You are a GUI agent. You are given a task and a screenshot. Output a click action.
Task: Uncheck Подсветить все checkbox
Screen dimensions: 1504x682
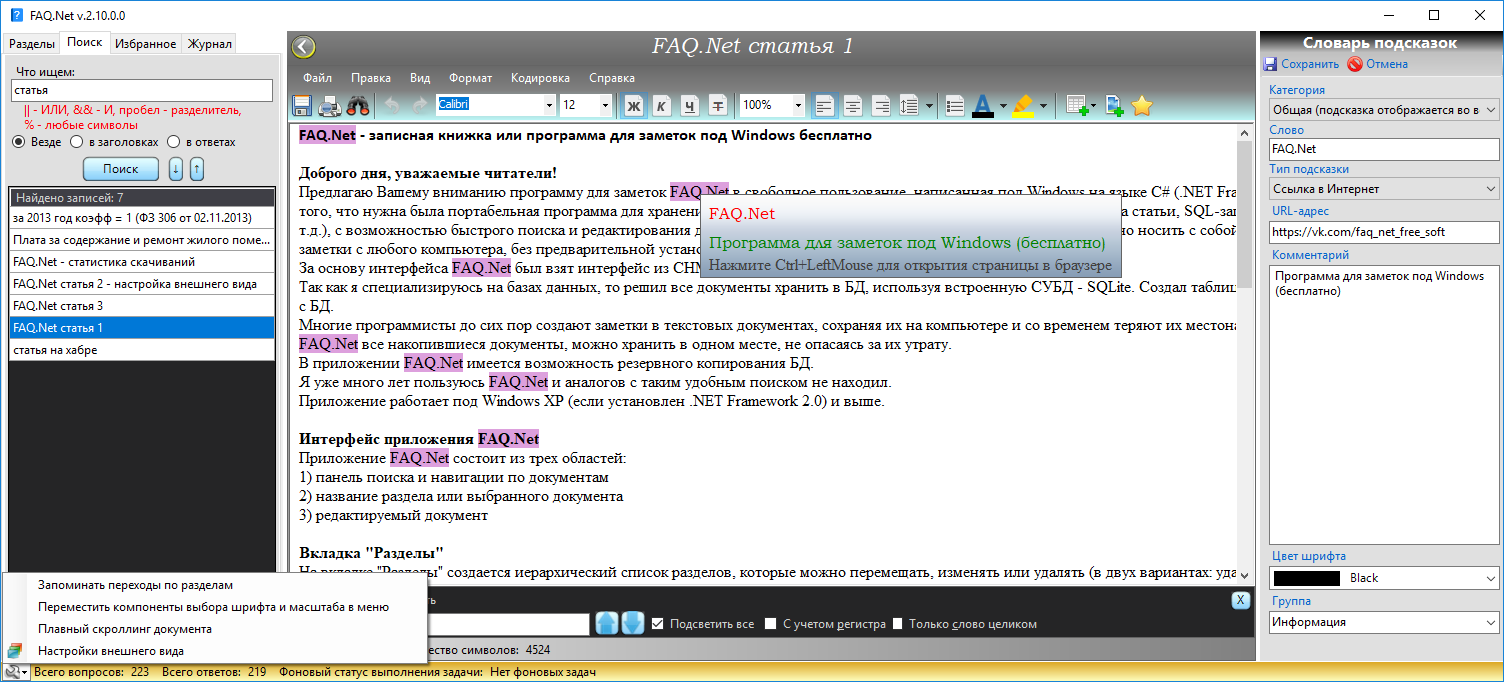point(657,624)
